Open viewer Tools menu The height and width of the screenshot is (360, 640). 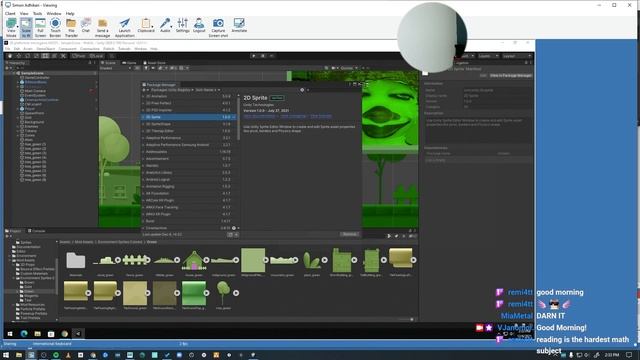37,13
